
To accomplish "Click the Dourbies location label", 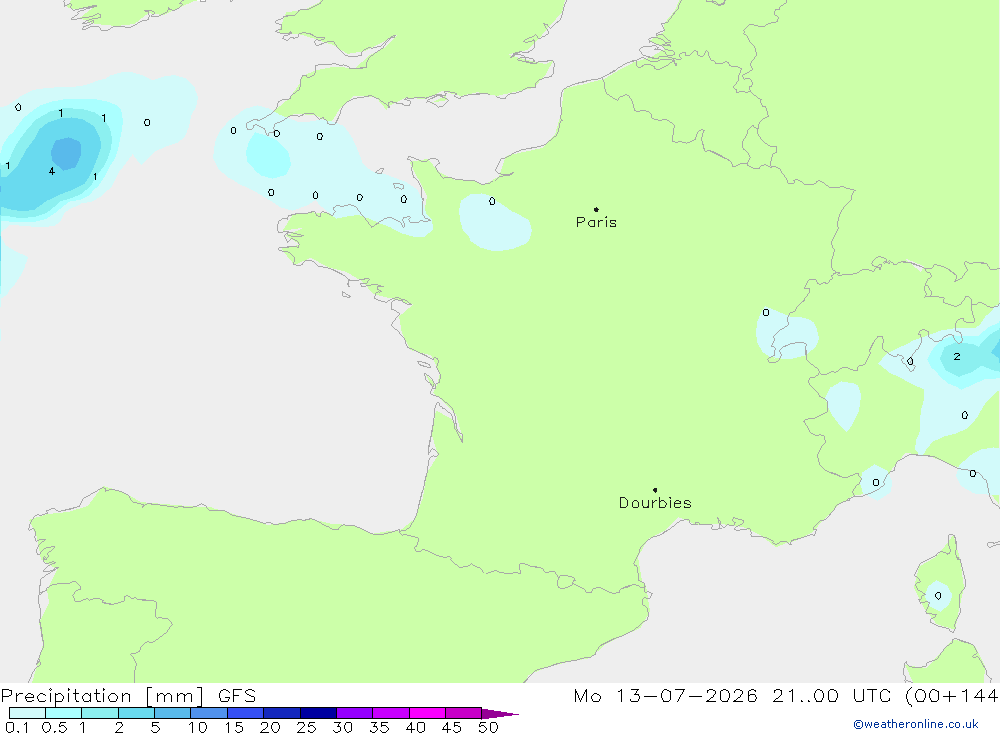I will [655, 503].
